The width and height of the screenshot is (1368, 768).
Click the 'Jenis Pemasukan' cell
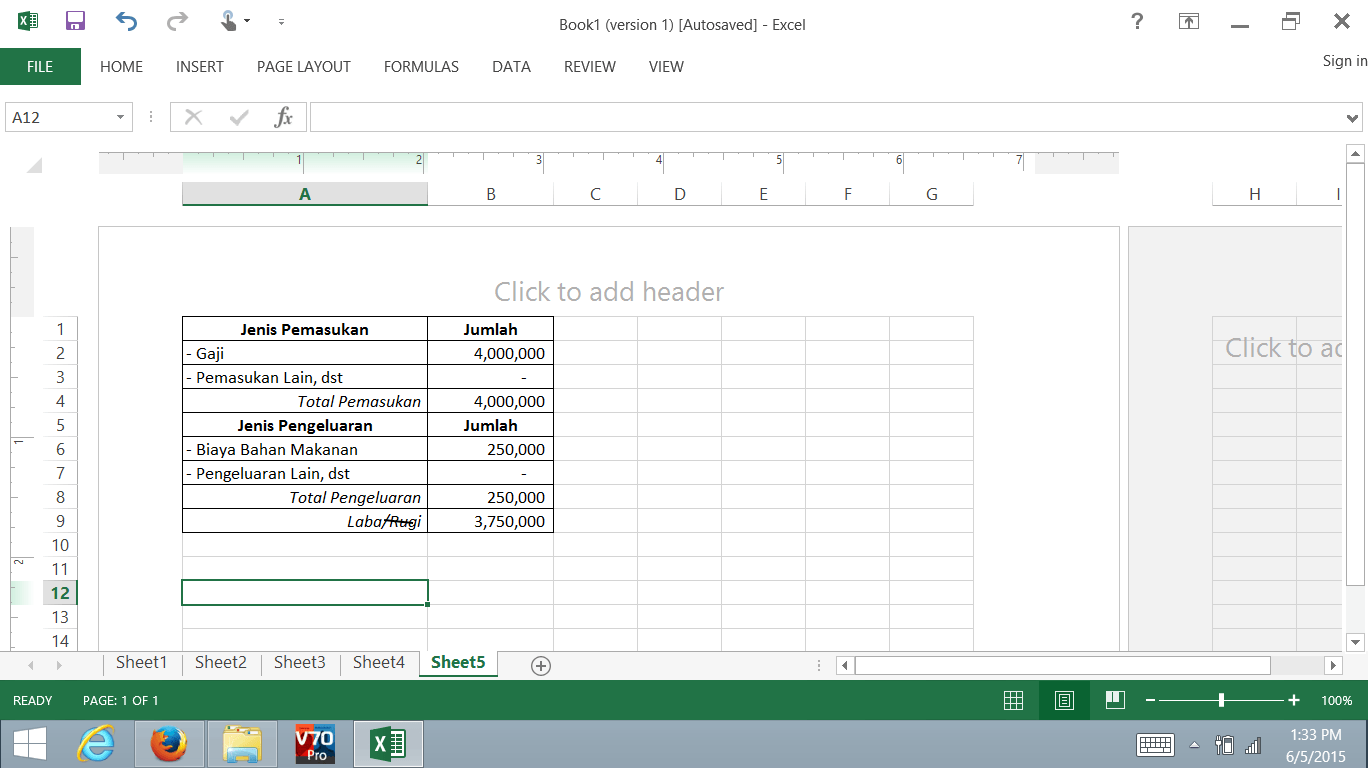tap(305, 329)
